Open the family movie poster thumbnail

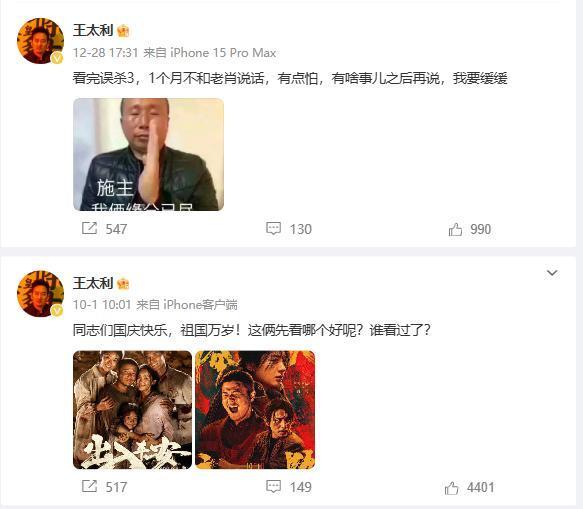132,410
